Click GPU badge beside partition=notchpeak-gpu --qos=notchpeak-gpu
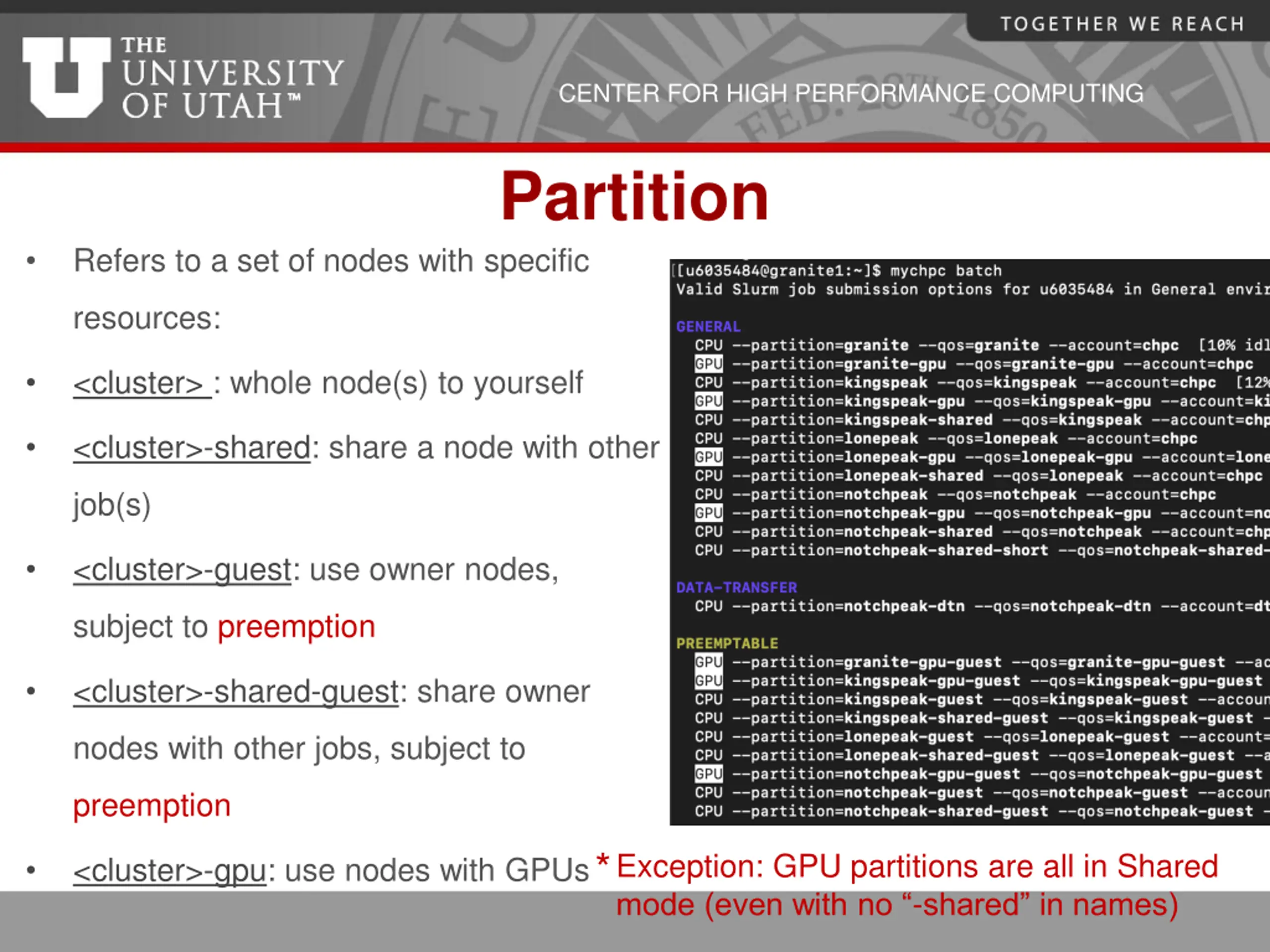Screen dimensions: 1270x952 pos(708,513)
